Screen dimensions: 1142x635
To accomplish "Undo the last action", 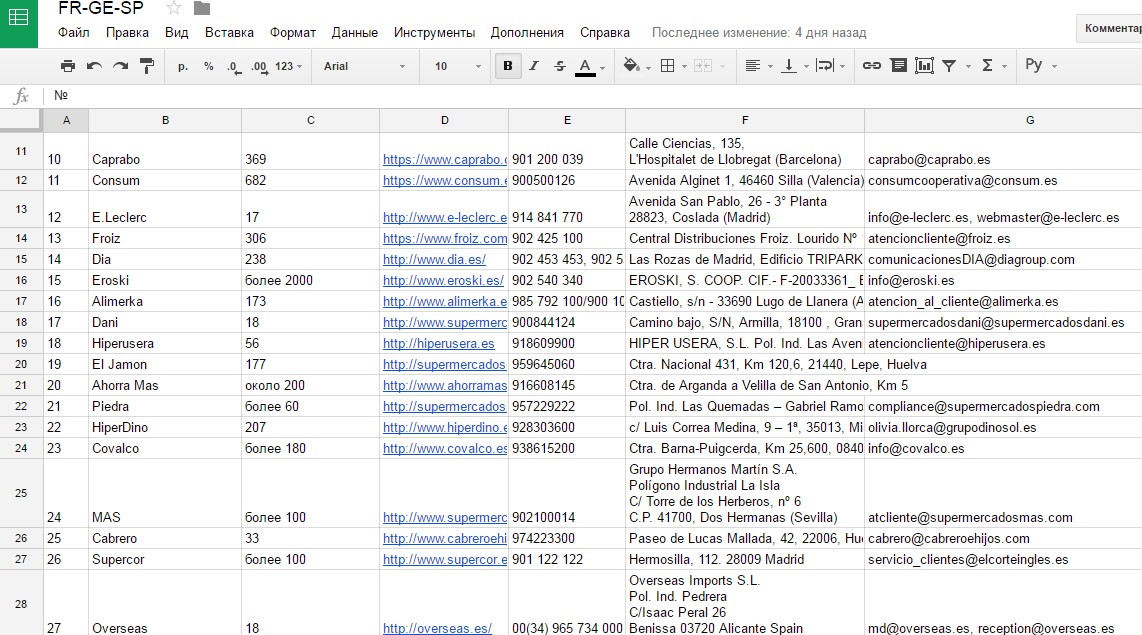I will tap(94, 66).
